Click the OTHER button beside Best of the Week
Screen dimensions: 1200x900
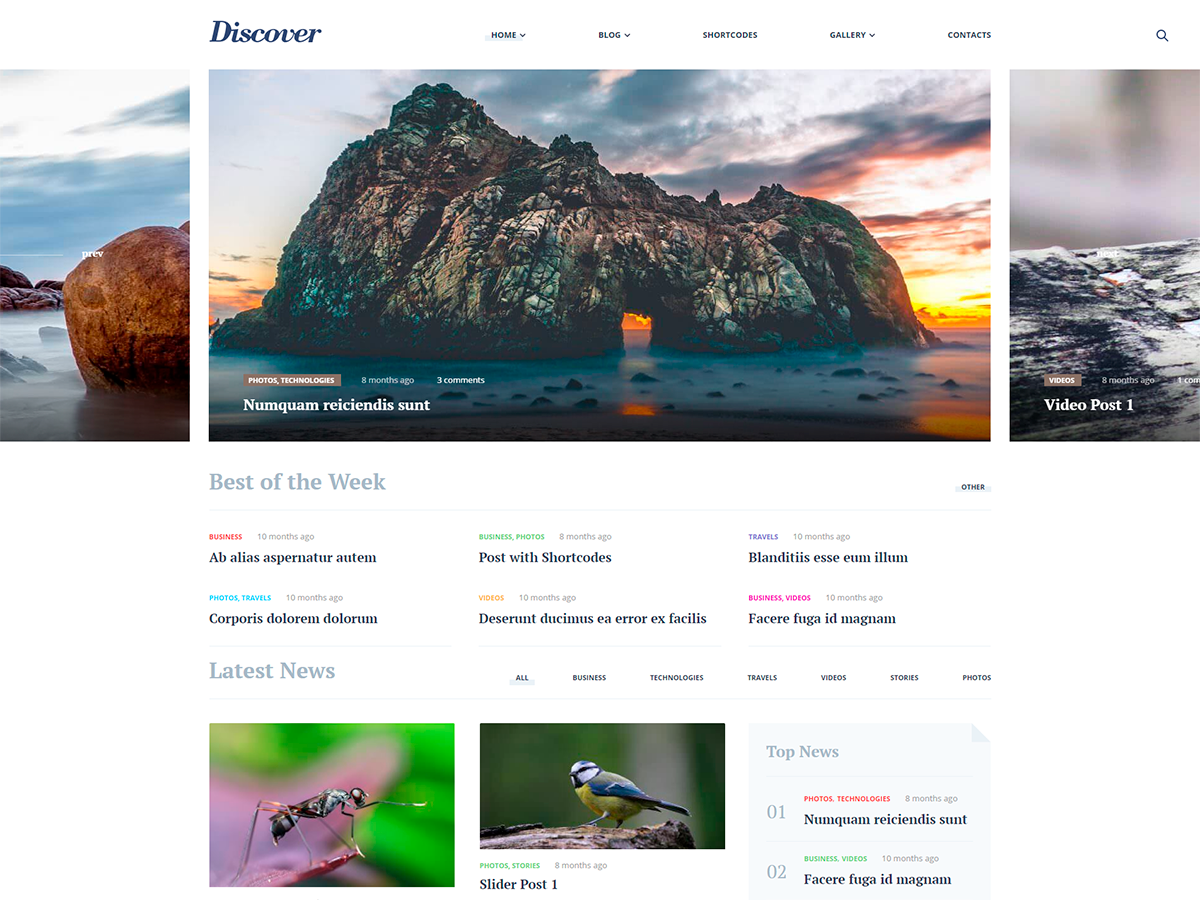click(x=972, y=487)
